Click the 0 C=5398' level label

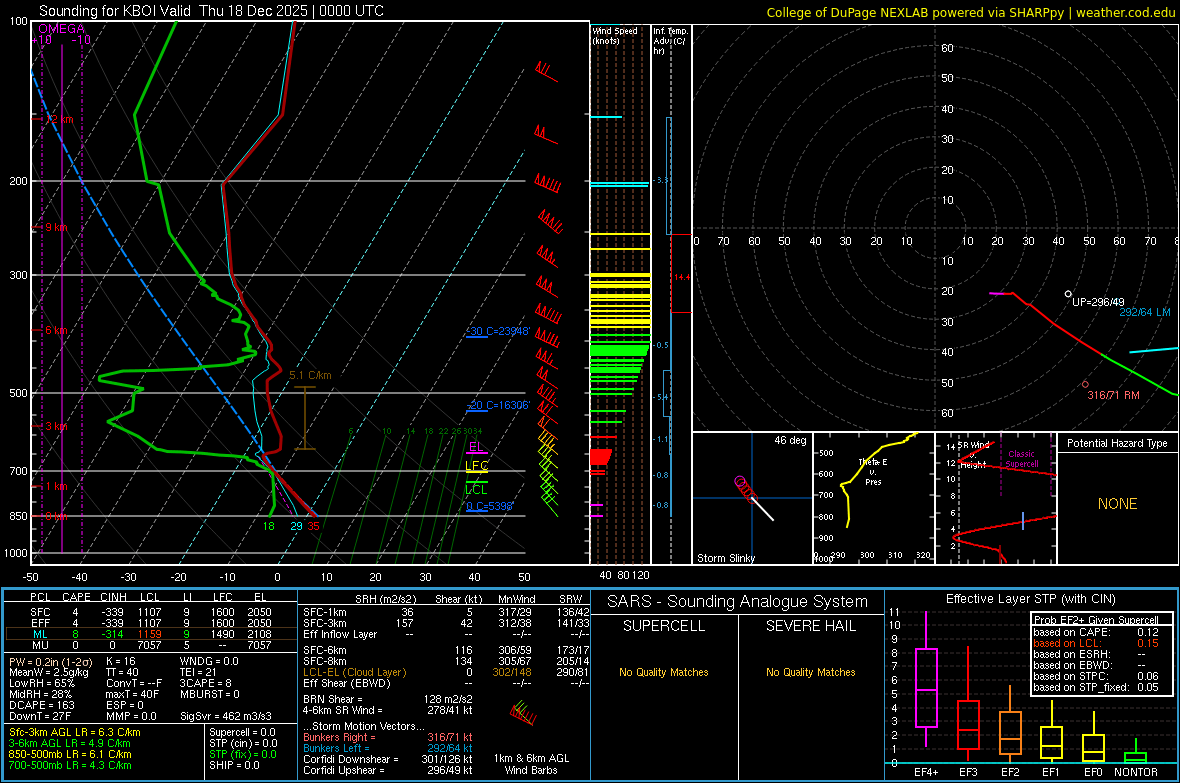coord(489,506)
